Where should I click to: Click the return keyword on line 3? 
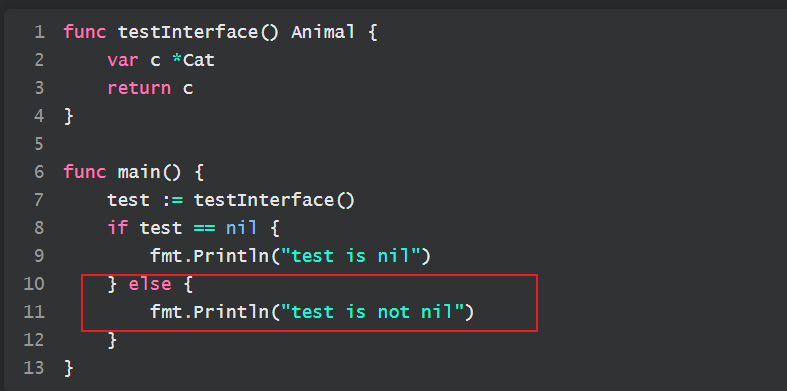pyautogui.click(x=139, y=89)
